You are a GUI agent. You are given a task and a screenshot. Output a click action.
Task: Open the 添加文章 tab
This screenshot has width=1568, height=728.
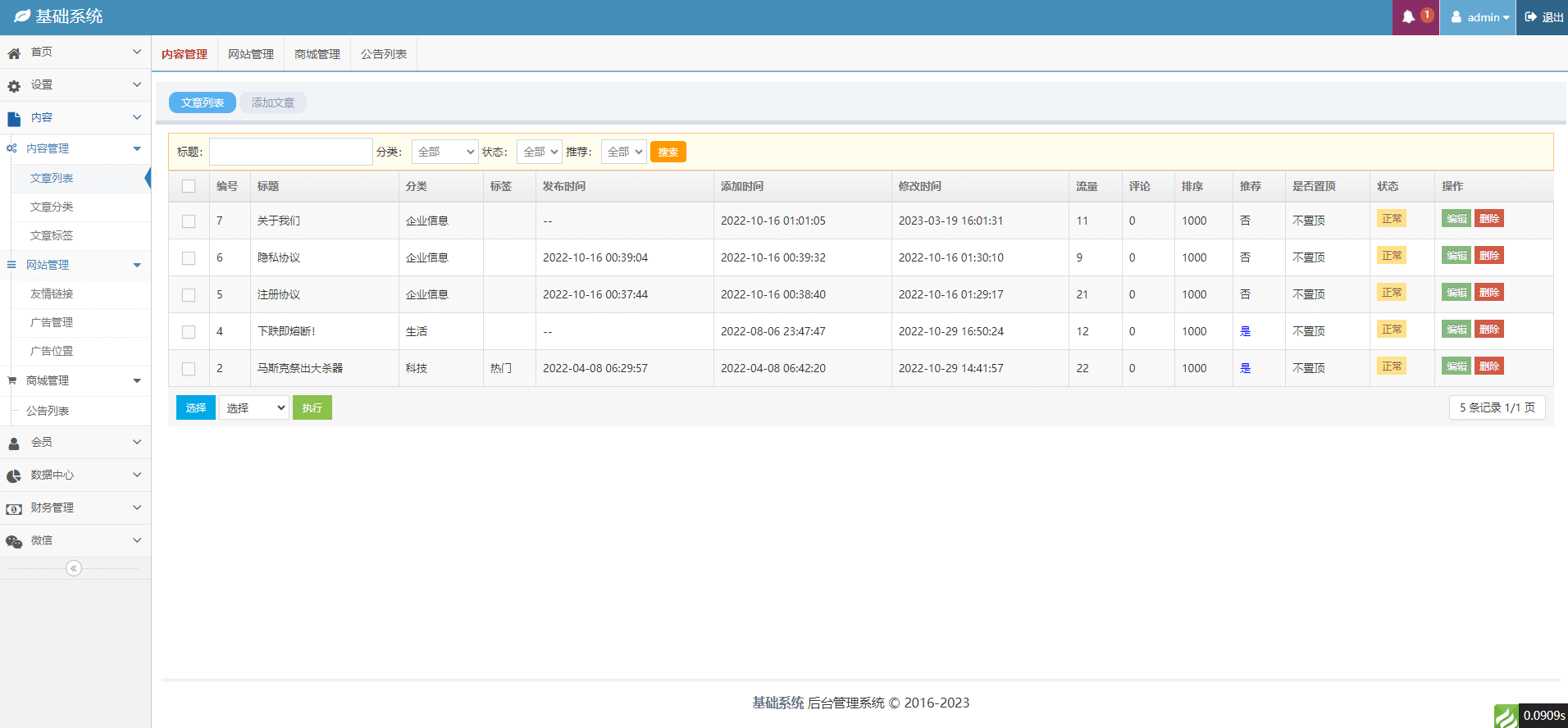tap(273, 102)
